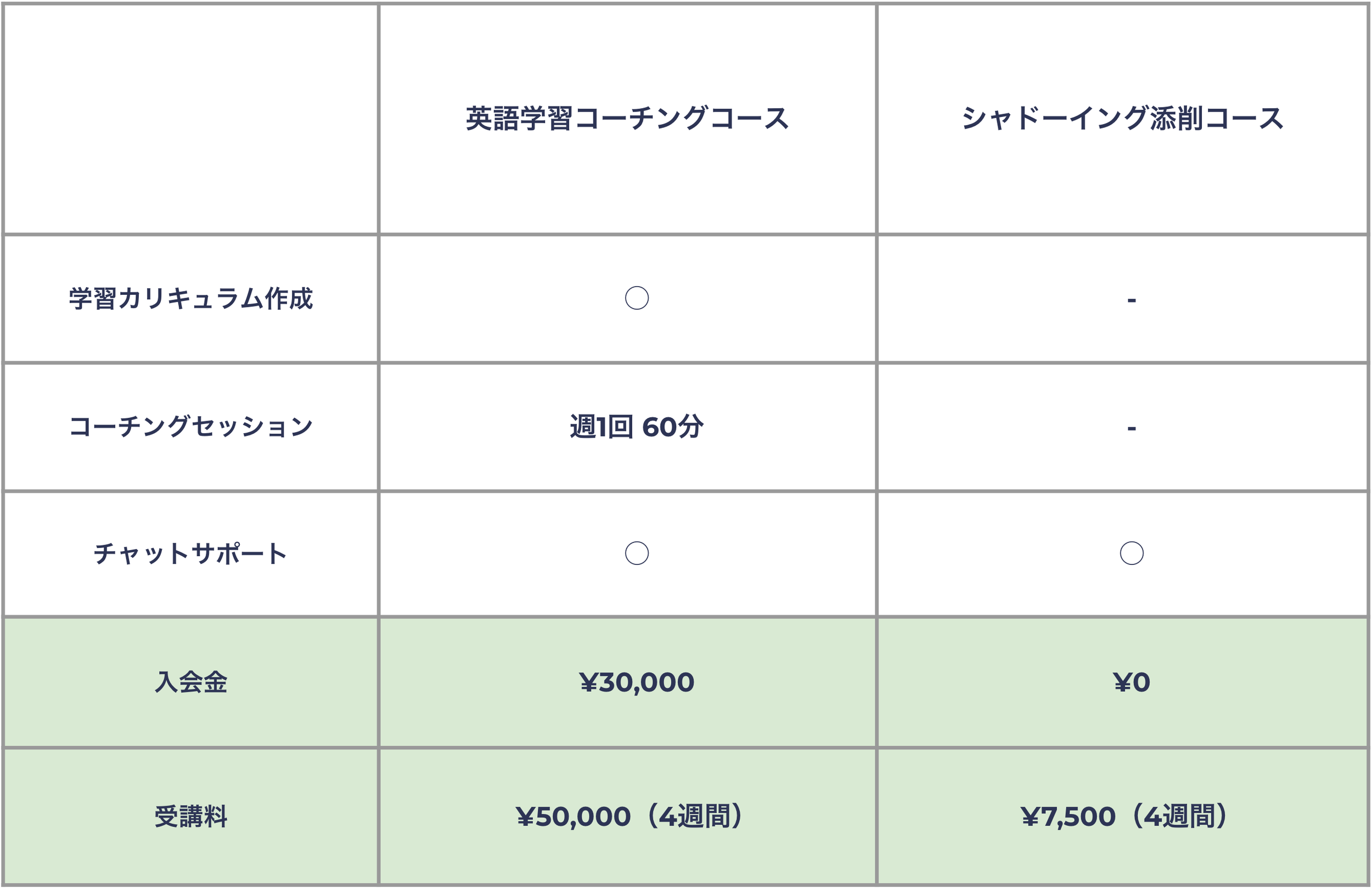The image size is (1372, 890).
Task: Click the circle for 学習カリキュラム作成 coaching course
Action: coord(637,298)
